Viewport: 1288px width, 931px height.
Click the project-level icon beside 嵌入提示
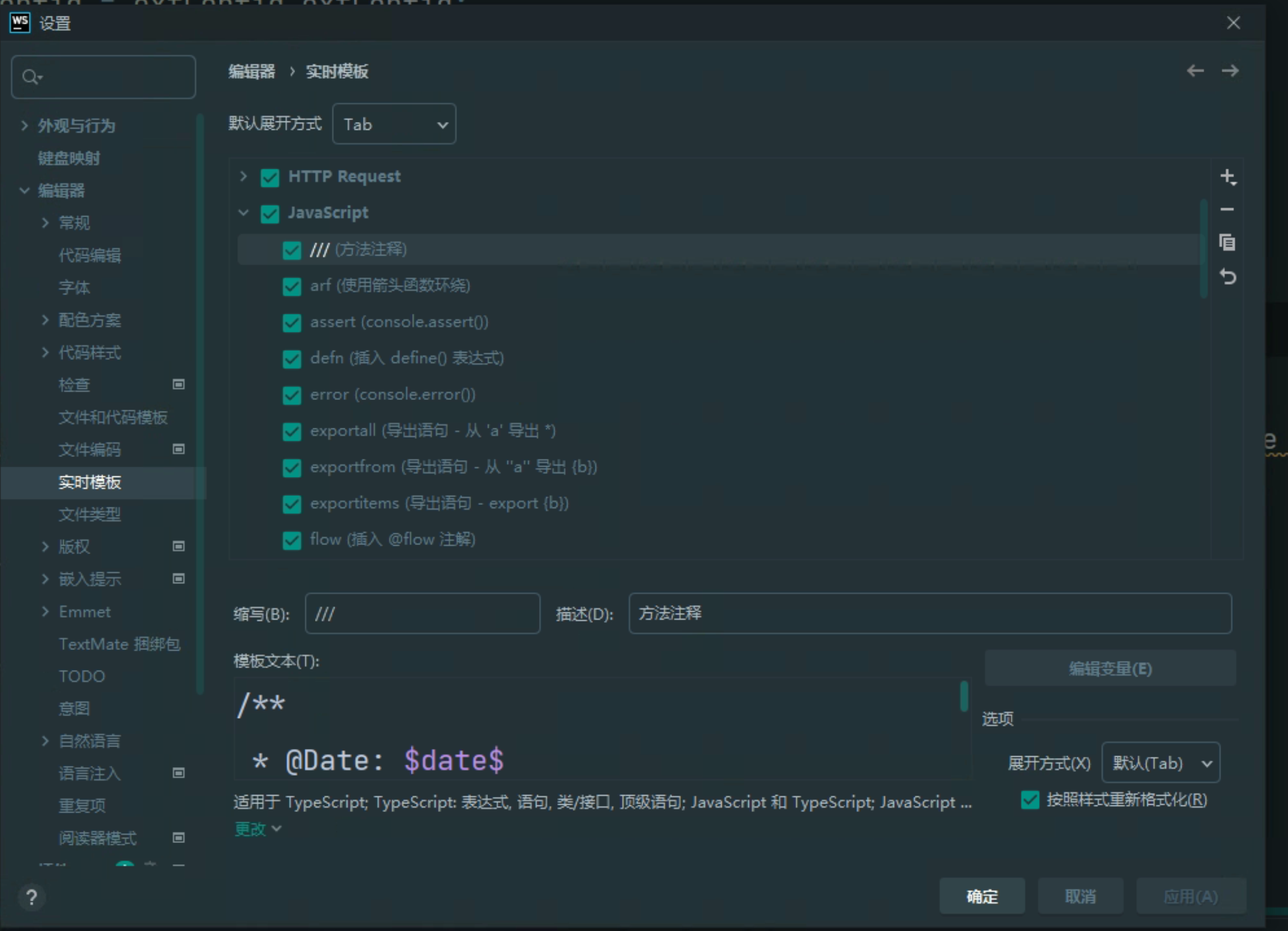coord(178,578)
